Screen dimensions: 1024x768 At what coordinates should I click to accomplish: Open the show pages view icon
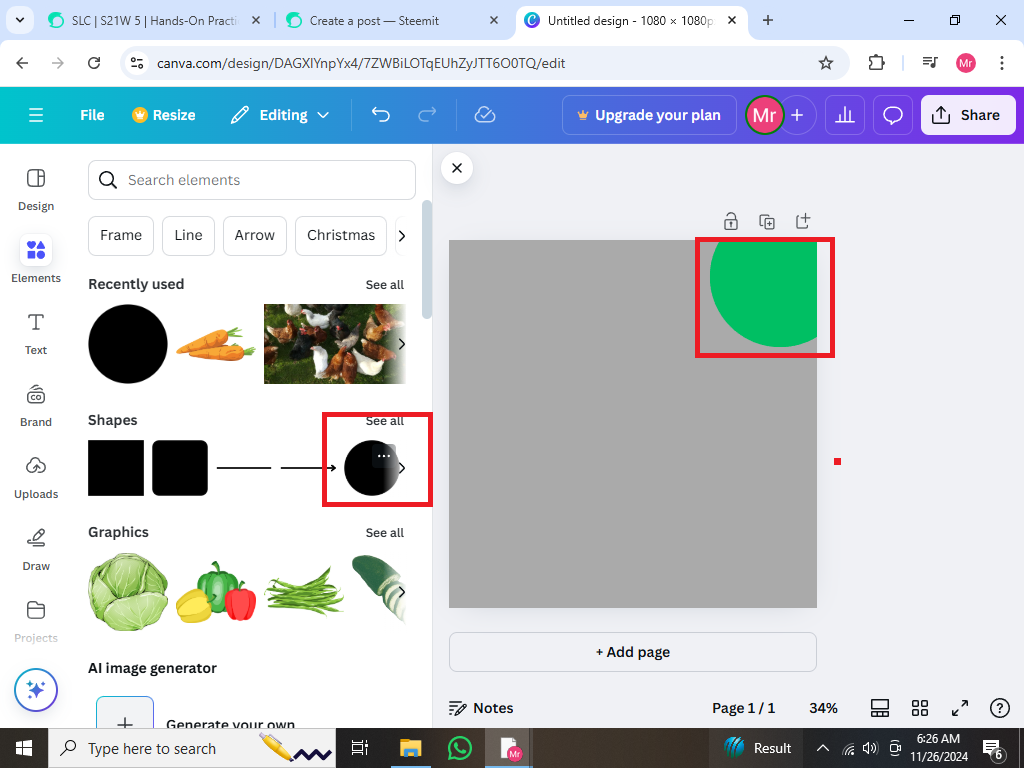[880, 708]
